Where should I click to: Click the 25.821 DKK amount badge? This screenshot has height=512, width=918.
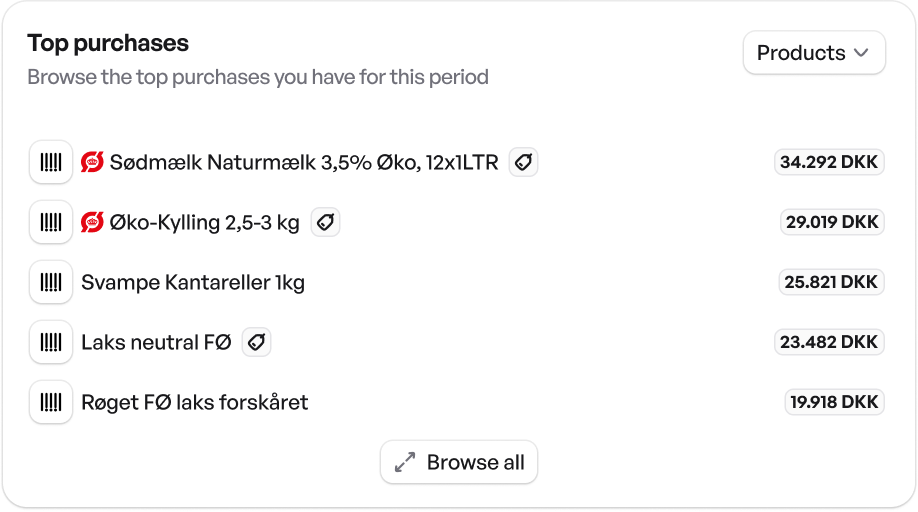[x=831, y=282]
